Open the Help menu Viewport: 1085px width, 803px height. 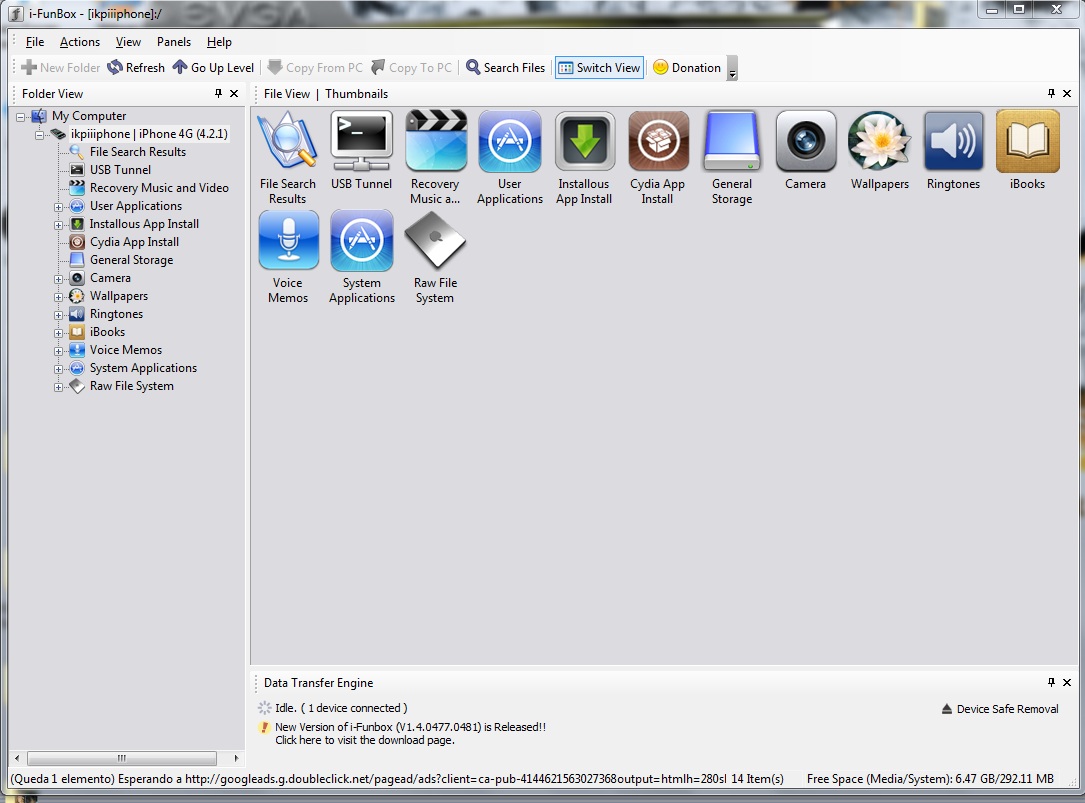[219, 42]
